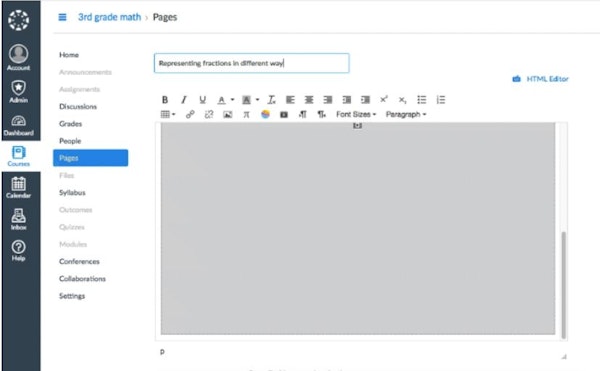Screen dimensions: 600x371
Task: Click the hamburger menu icon
Action: tap(62, 17)
